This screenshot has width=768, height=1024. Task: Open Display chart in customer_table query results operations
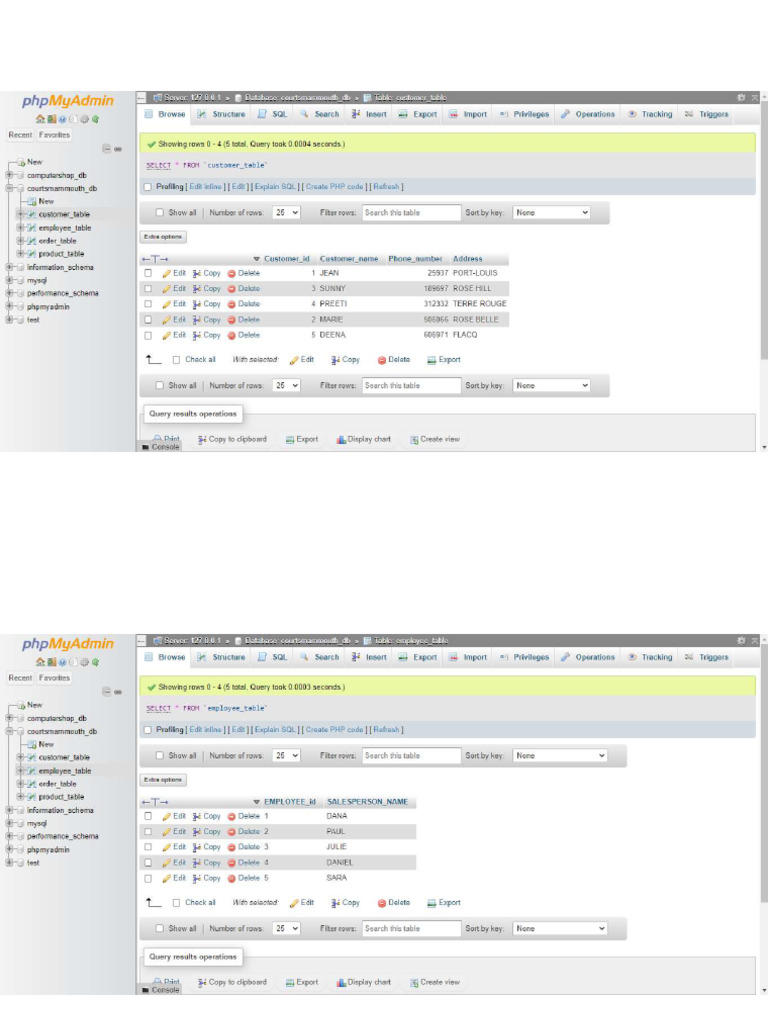coord(364,440)
